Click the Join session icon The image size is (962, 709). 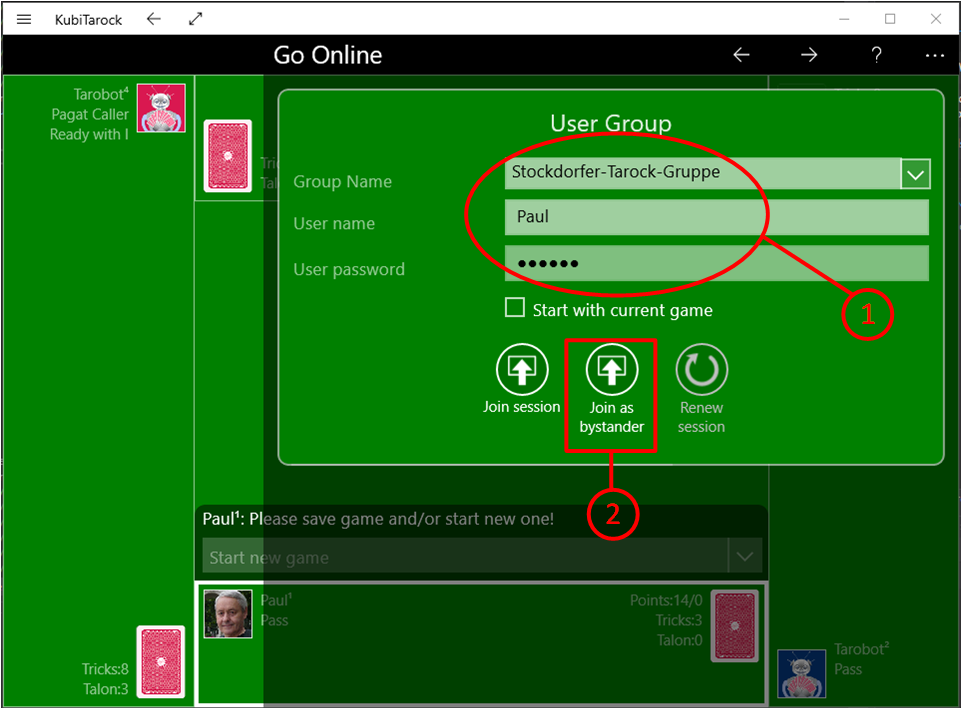click(522, 369)
